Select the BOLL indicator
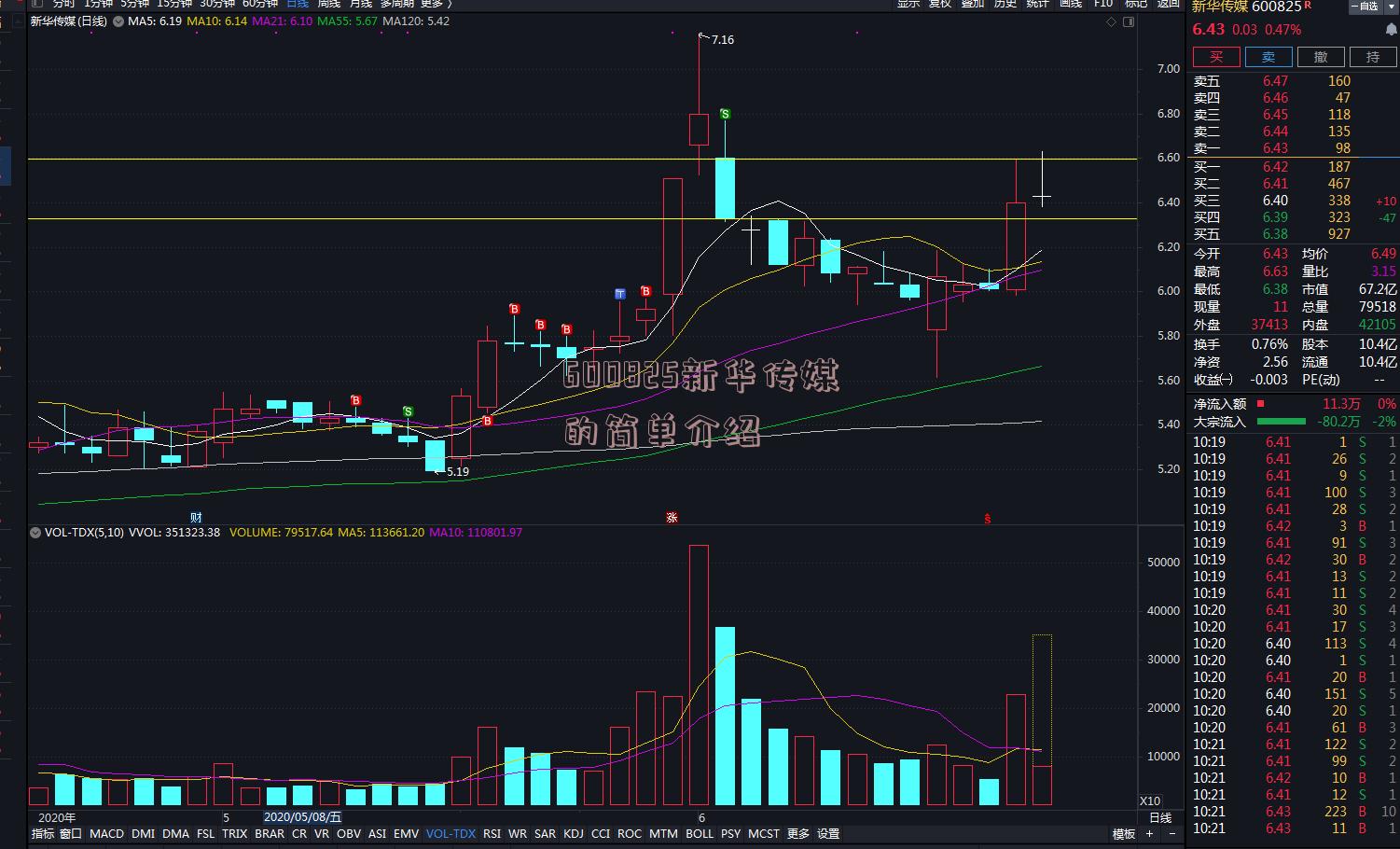This screenshot has height=849, width=1400. click(x=700, y=834)
